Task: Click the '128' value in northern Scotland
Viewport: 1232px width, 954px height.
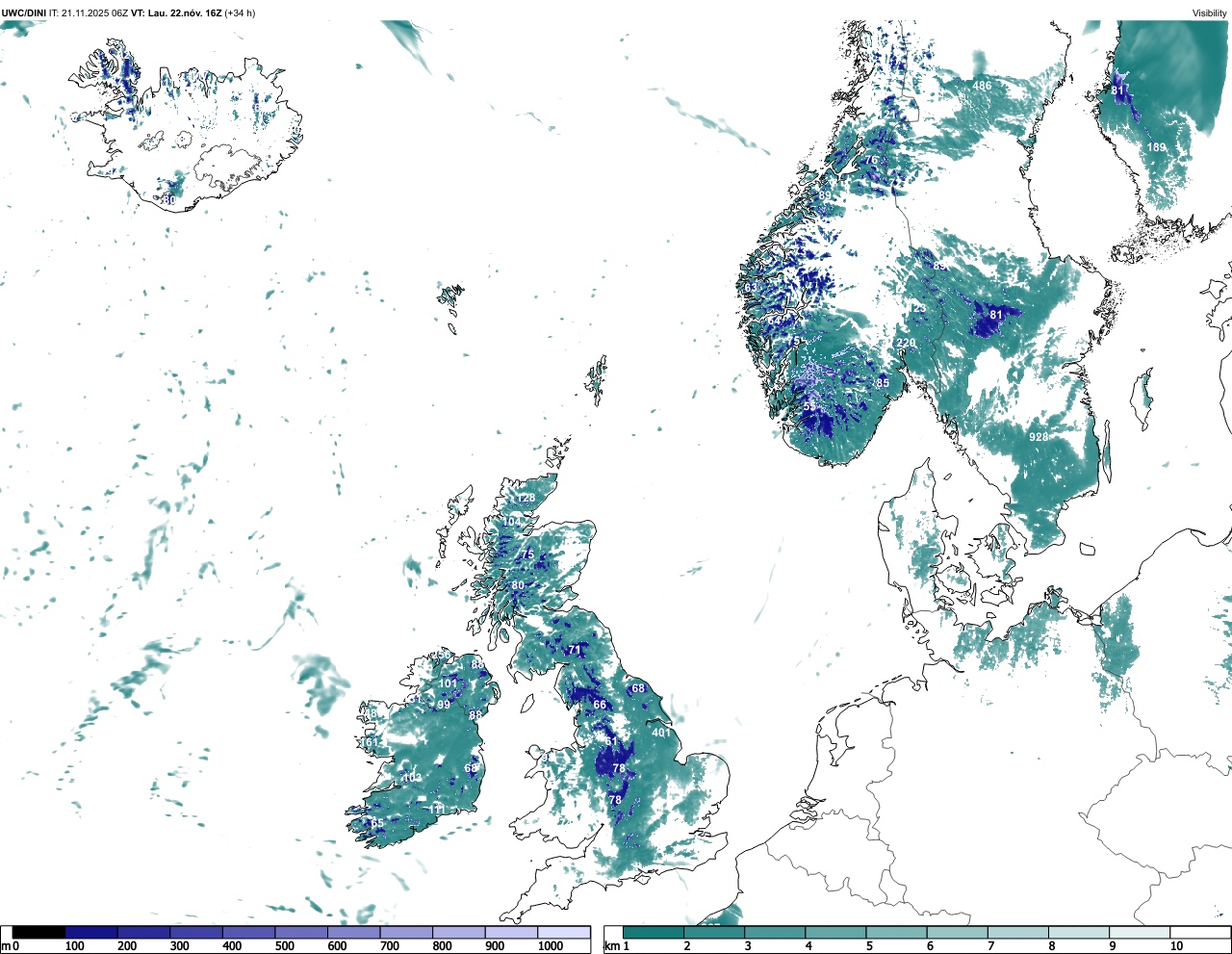Action: (x=526, y=498)
